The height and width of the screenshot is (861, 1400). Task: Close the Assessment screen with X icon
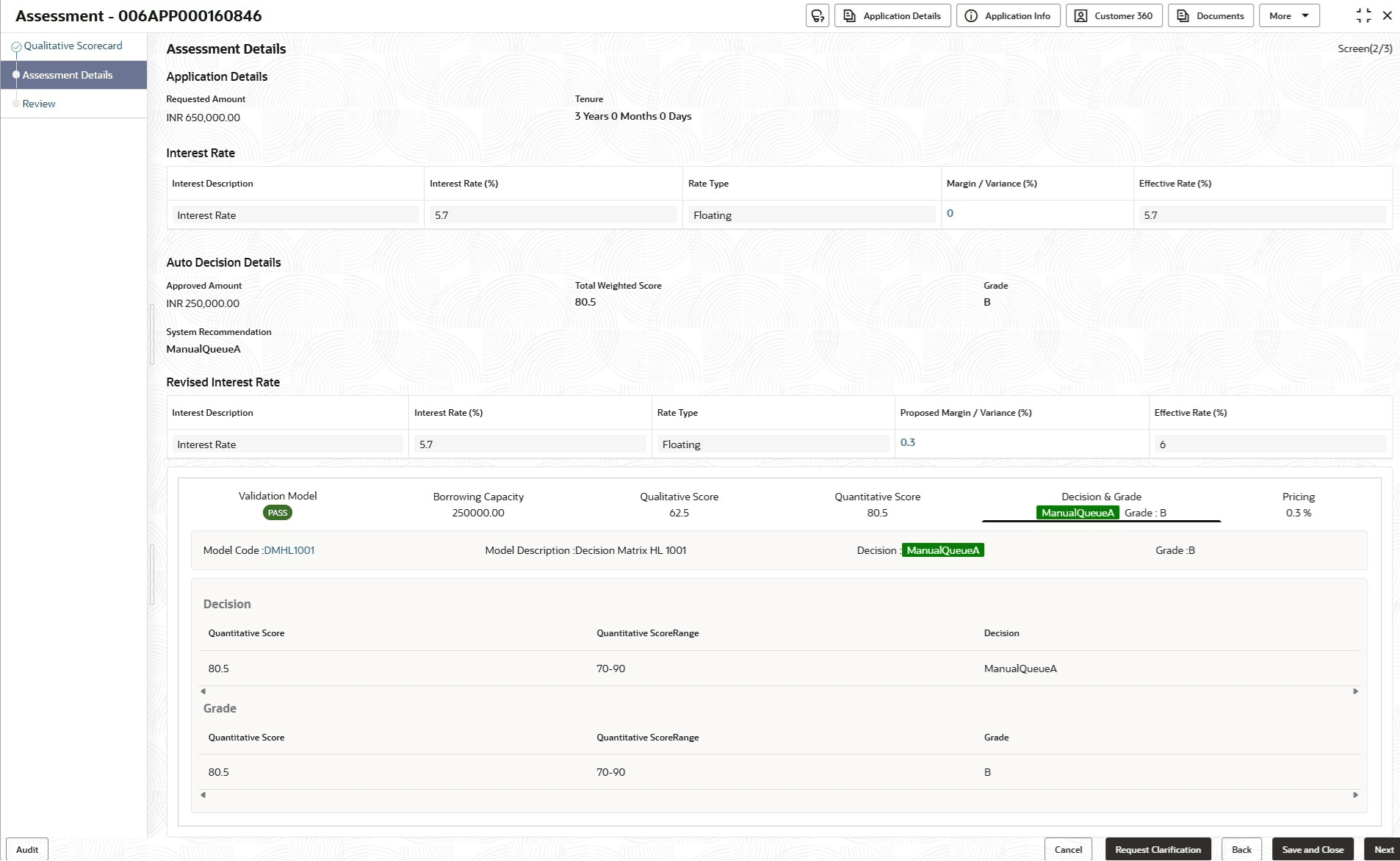[x=1387, y=15]
